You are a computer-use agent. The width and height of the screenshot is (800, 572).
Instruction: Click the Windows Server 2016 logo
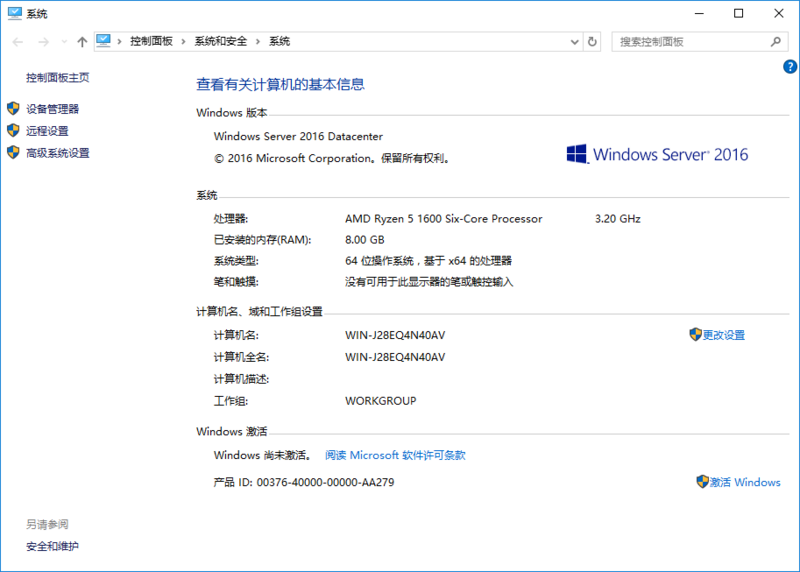point(657,154)
